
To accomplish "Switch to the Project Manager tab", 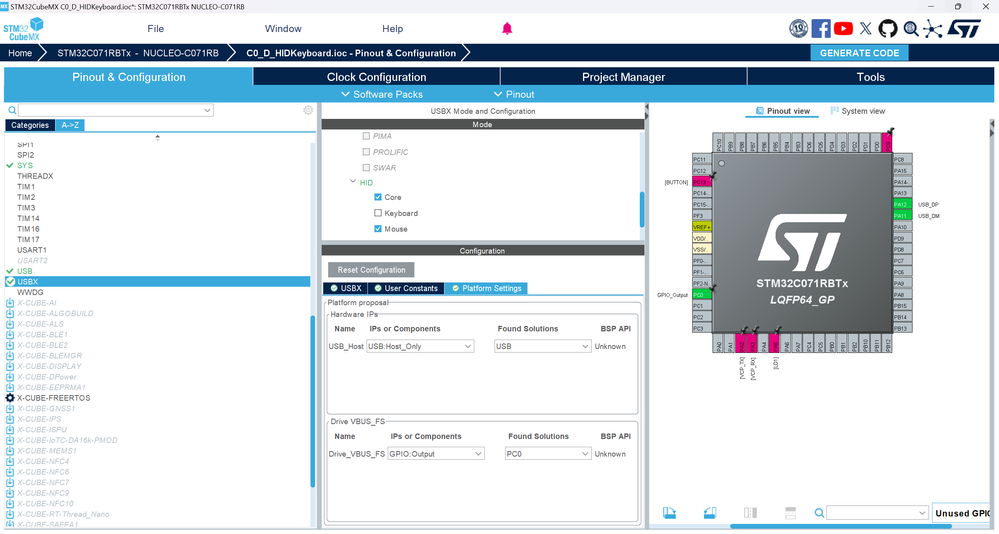I will pos(623,77).
